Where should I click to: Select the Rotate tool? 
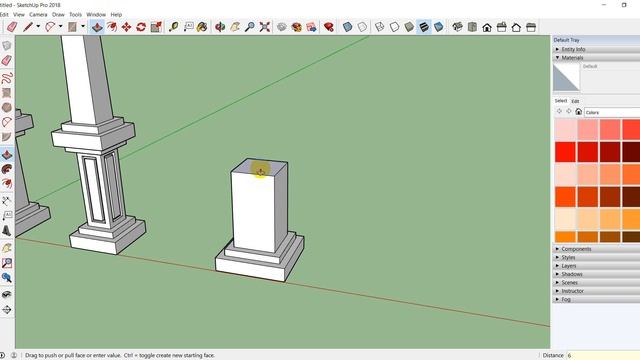click(x=141, y=27)
